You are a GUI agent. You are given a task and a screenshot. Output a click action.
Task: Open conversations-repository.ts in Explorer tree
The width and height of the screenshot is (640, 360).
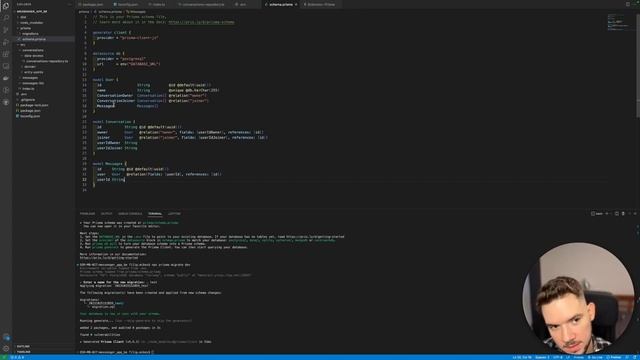47,61
